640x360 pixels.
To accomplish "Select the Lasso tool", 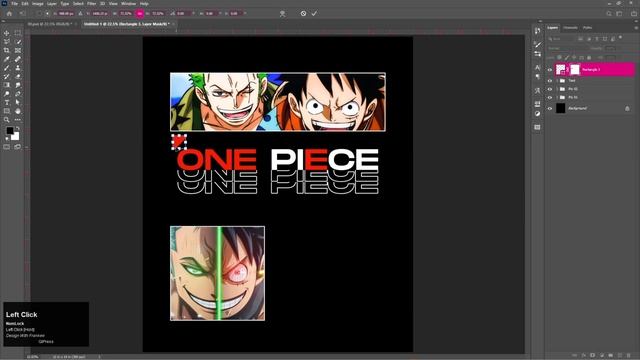I will point(7,42).
